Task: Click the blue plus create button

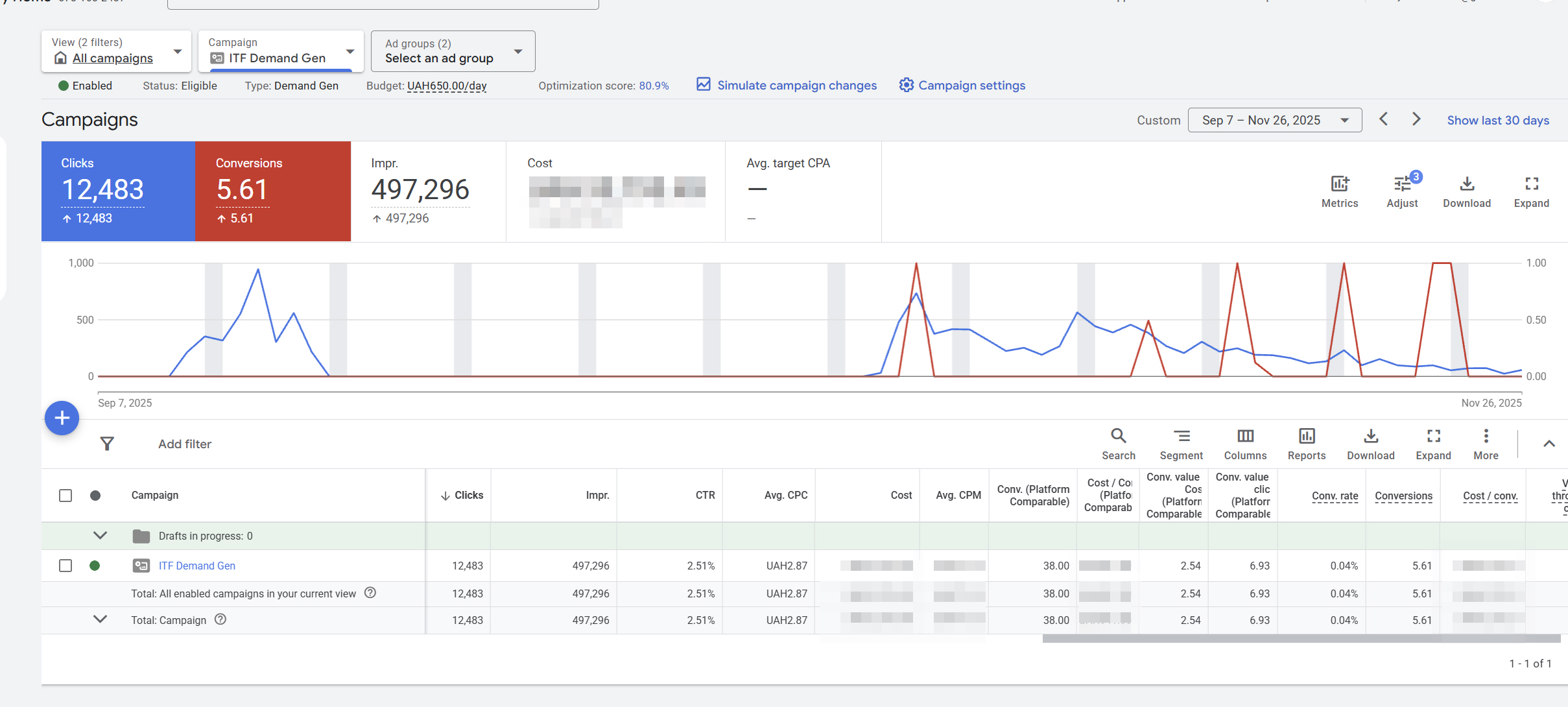Action: [x=62, y=418]
